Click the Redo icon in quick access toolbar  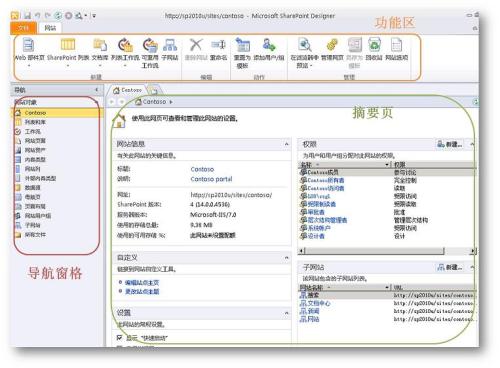pyautogui.click(x=48, y=16)
